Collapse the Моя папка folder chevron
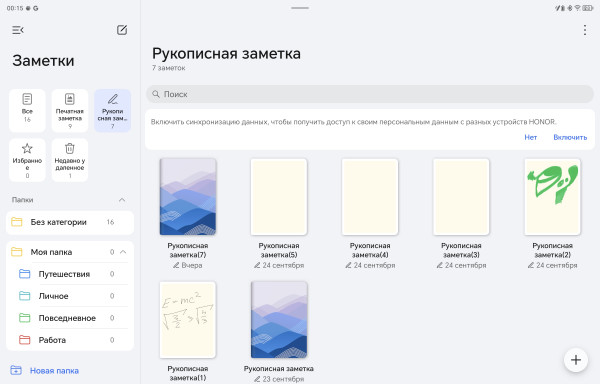 [x=123, y=252]
